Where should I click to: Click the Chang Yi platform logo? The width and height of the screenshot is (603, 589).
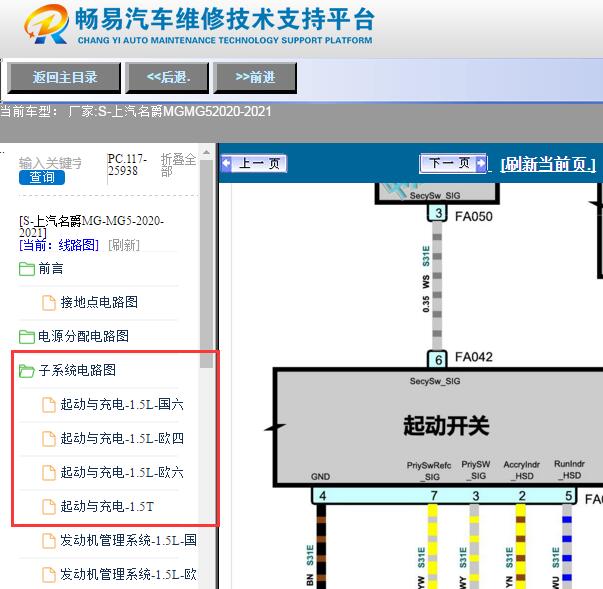pyautogui.click(x=46, y=24)
